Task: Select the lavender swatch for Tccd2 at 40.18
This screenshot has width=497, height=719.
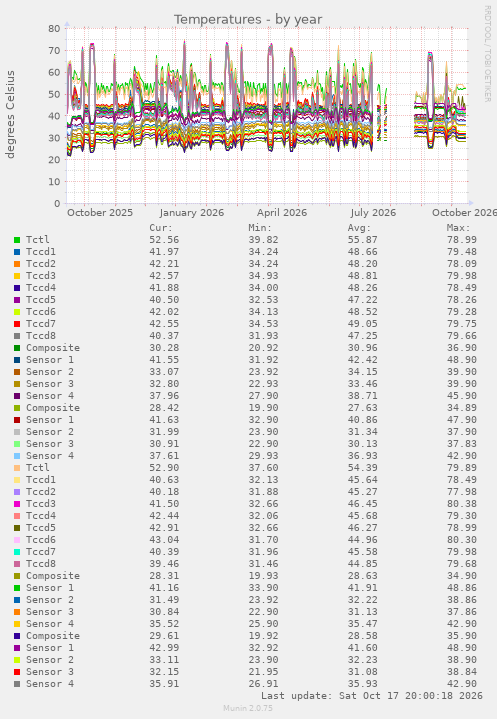Action: point(17,492)
